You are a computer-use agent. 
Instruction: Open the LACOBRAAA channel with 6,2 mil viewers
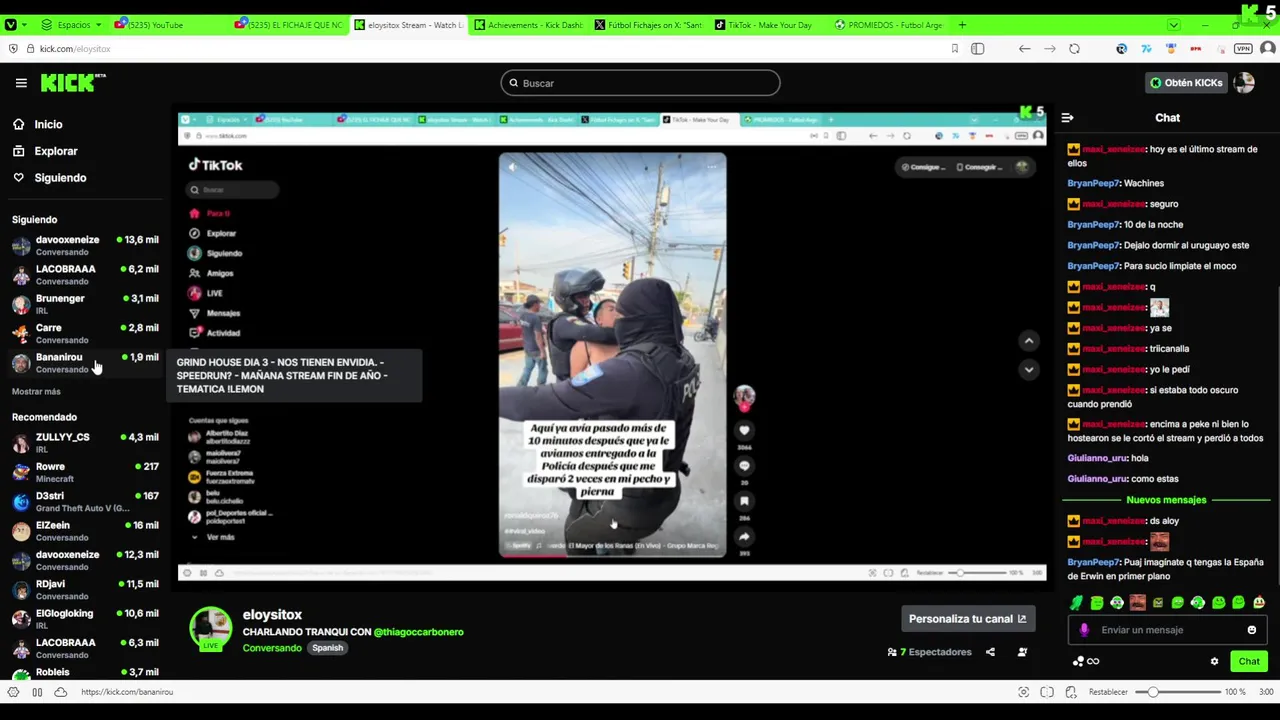click(x=85, y=275)
